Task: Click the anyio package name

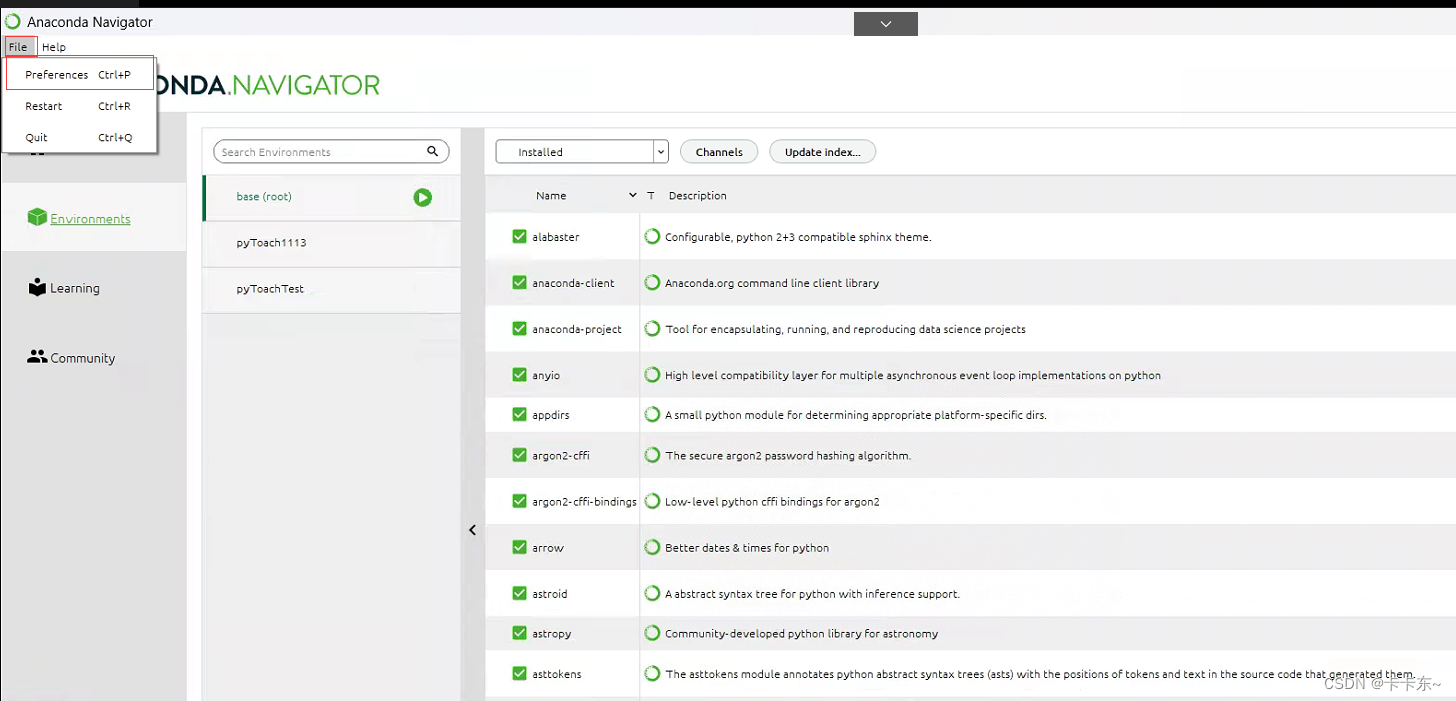Action: (x=546, y=375)
